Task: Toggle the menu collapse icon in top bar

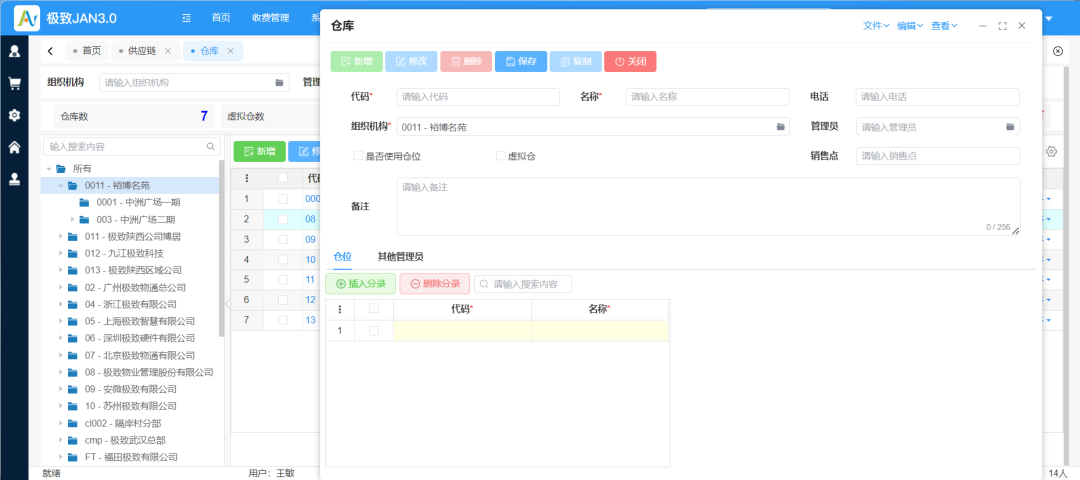Action: point(186,18)
